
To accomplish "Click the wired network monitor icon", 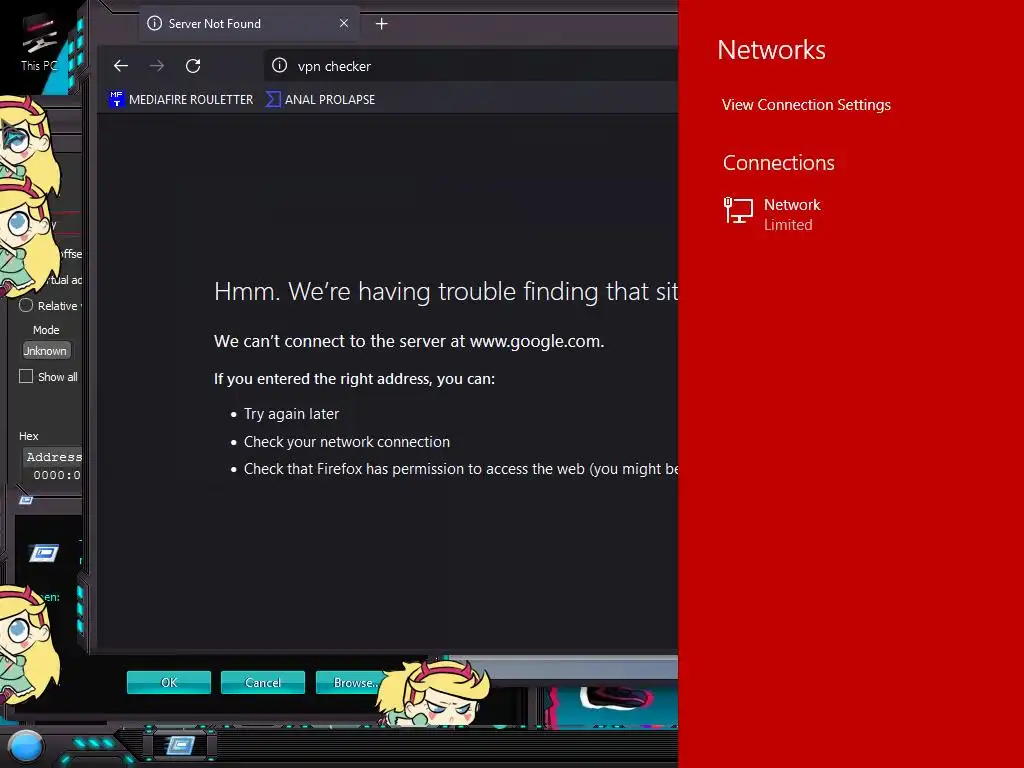I will click(738, 211).
